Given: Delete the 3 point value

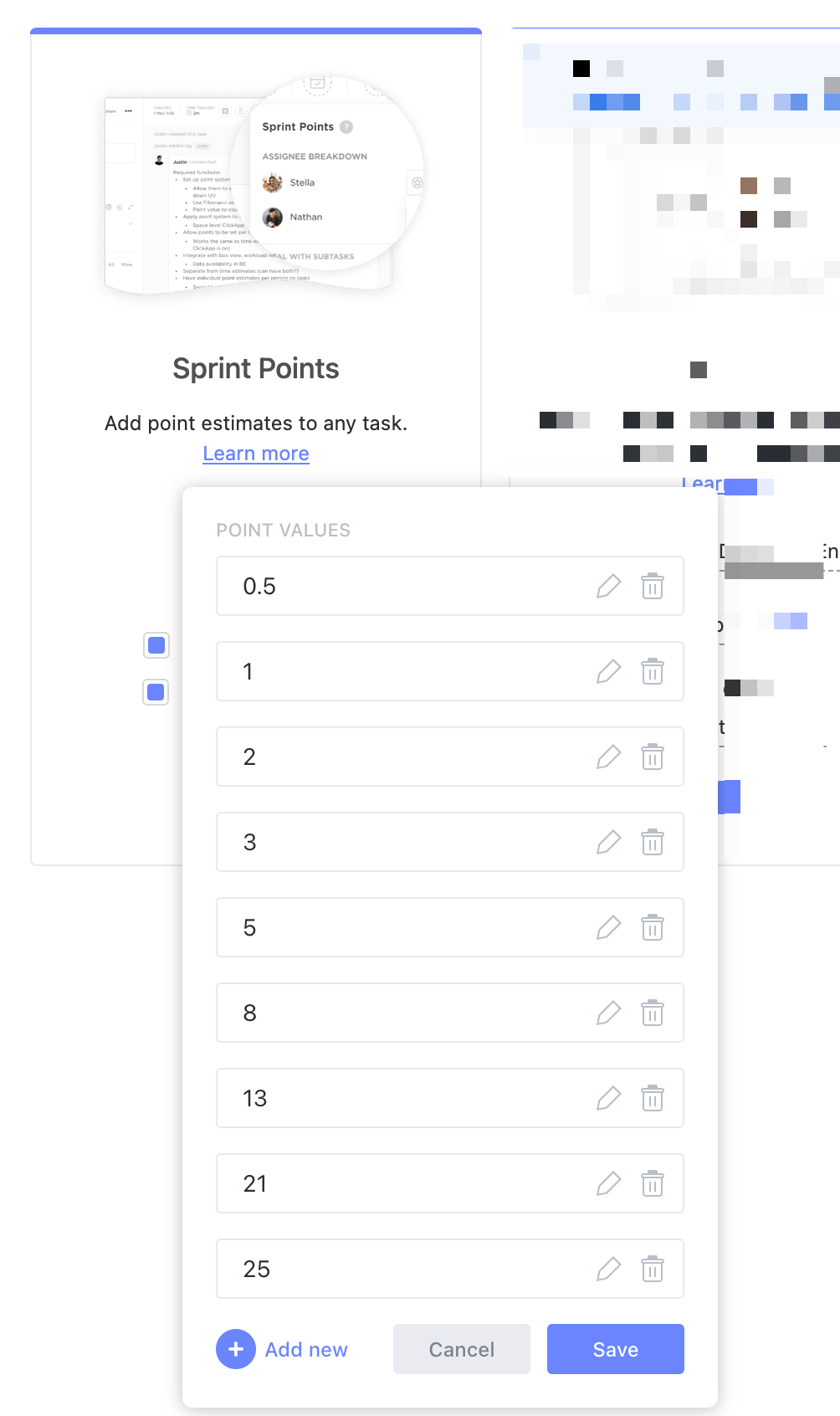Looking at the screenshot, I should 653,842.
